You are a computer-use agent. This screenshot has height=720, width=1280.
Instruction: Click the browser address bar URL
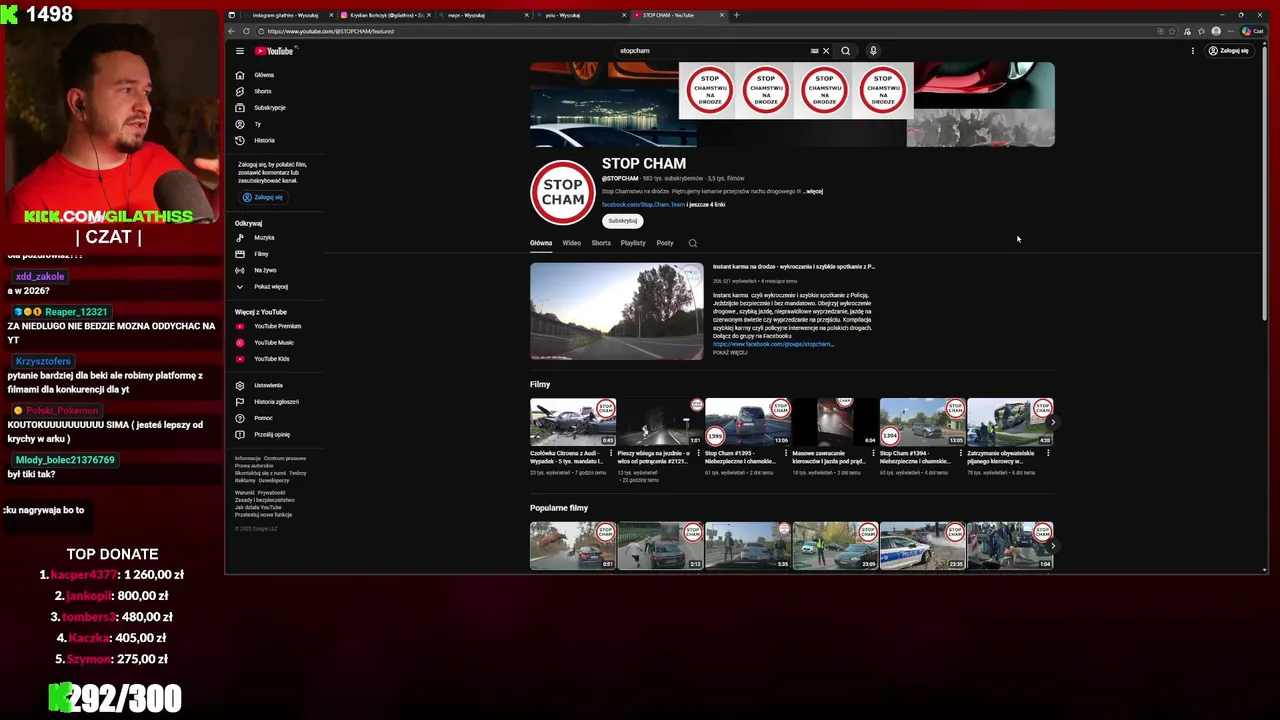pos(331,31)
